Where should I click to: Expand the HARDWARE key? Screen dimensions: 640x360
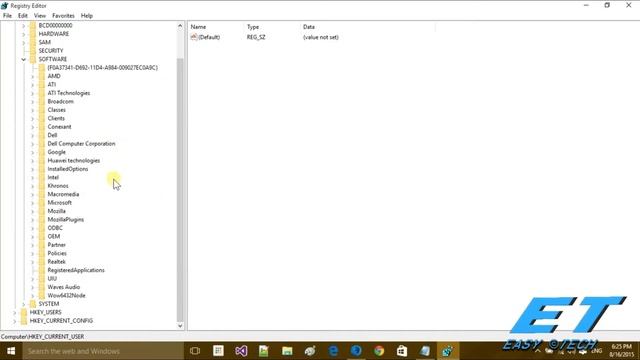tap(24, 34)
